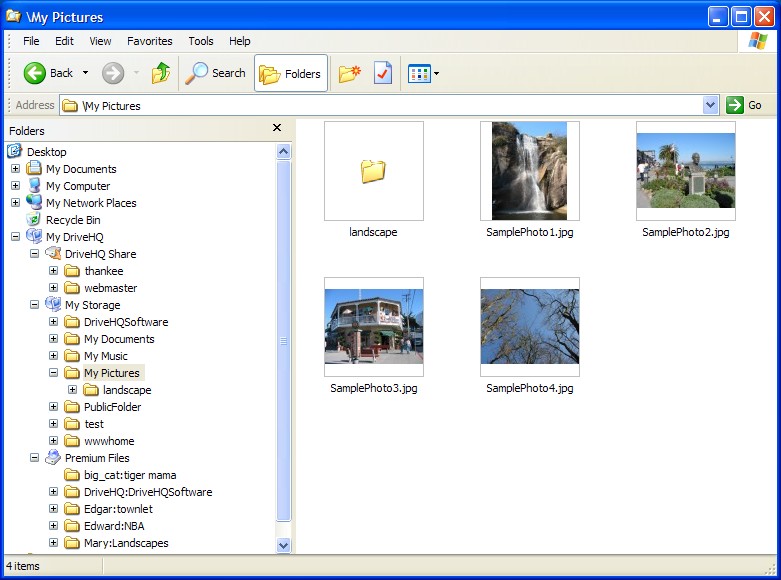Open the Favorites menu

point(149,41)
